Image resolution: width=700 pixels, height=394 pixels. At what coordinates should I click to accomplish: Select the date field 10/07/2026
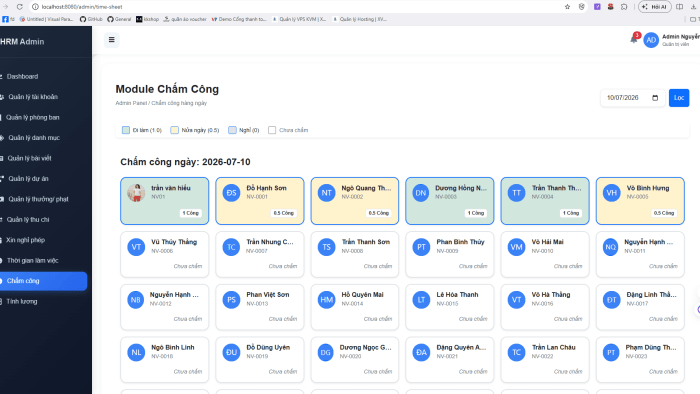point(632,98)
